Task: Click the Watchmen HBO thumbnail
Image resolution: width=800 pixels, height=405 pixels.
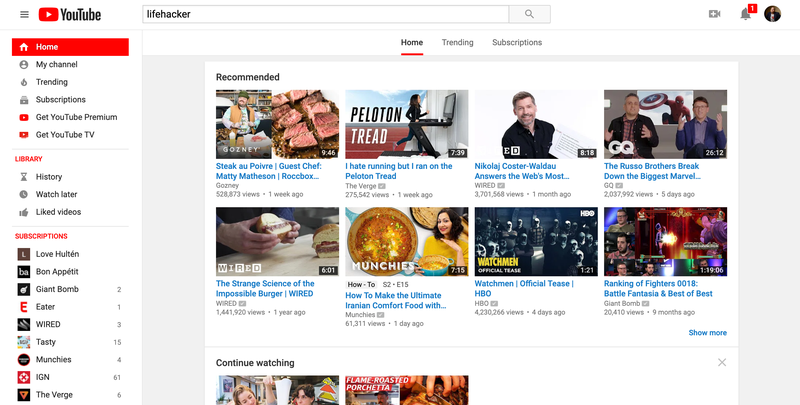Action: click(536, 242)
